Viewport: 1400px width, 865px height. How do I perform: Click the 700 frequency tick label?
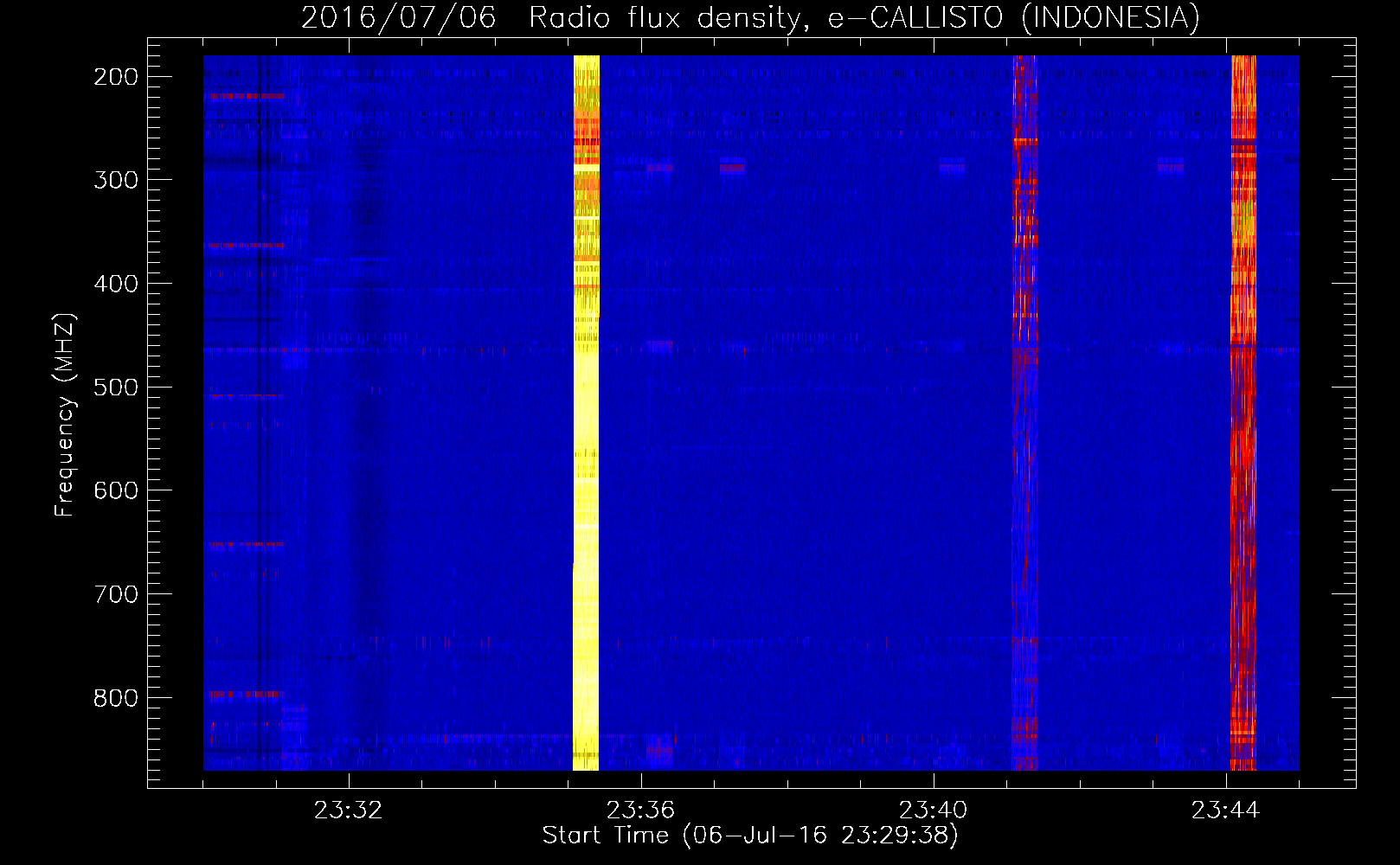(116, 594)
